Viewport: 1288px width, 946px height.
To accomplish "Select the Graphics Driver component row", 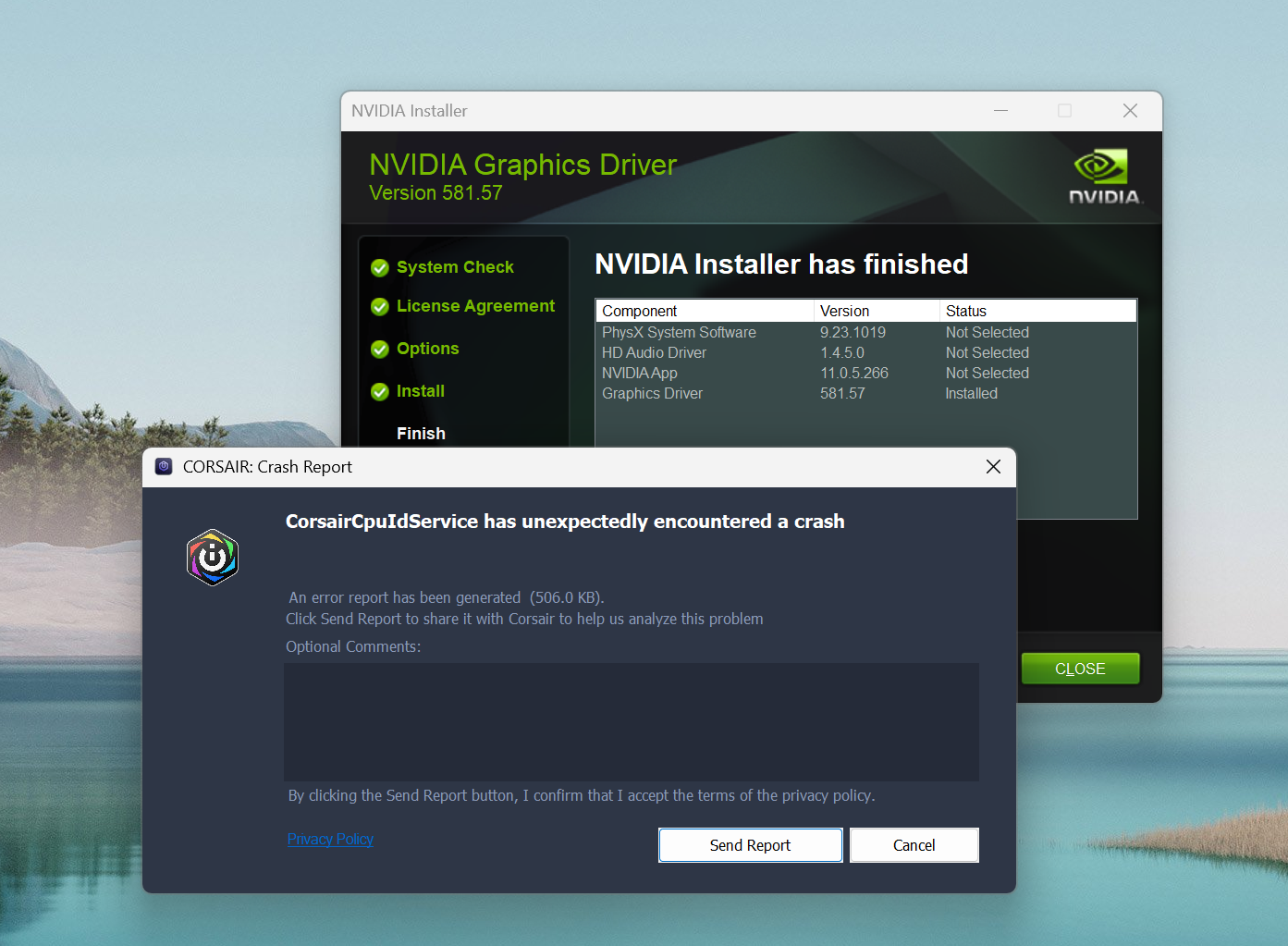I will (865, 393).
